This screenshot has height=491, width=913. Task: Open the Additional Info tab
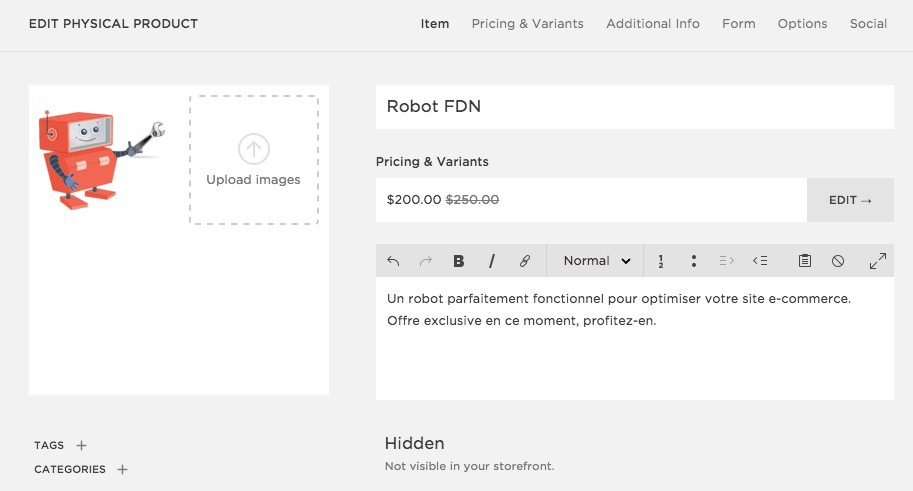coord(652,24)
